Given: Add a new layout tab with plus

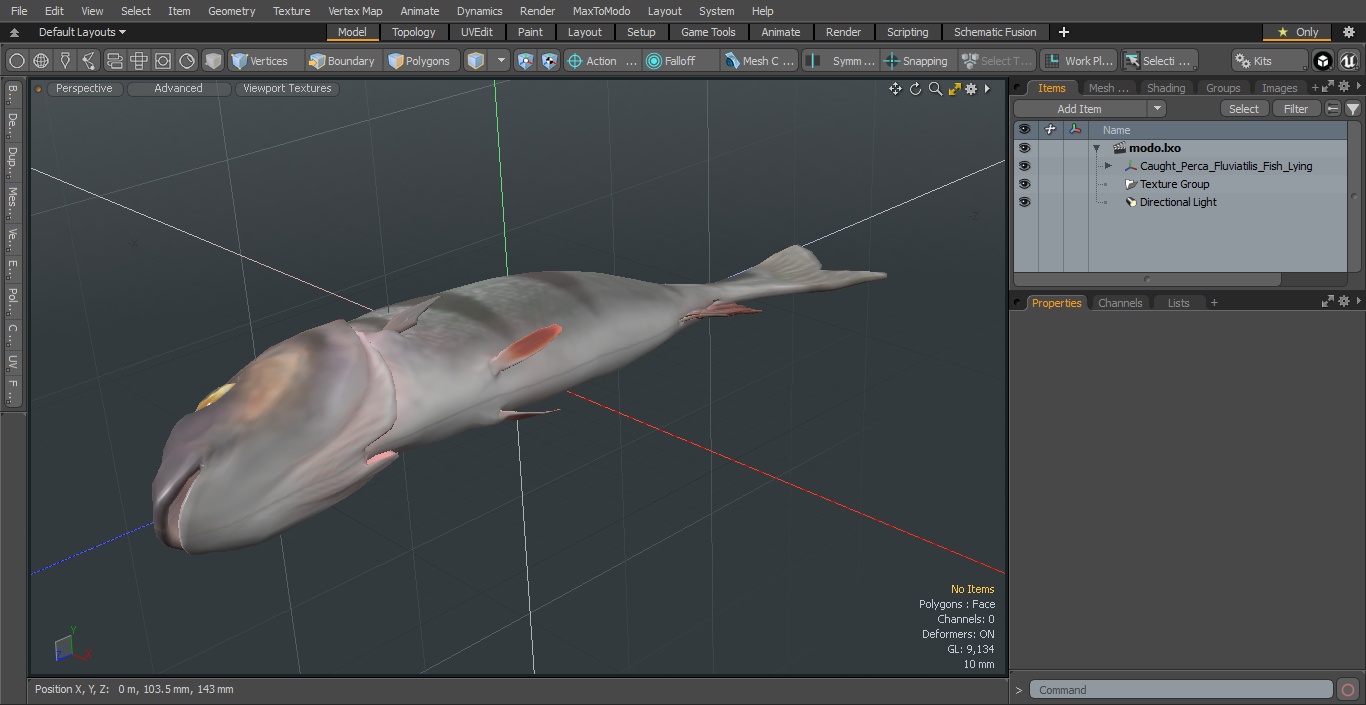Looking at the screenshot, I should (x=1063, y=32).
